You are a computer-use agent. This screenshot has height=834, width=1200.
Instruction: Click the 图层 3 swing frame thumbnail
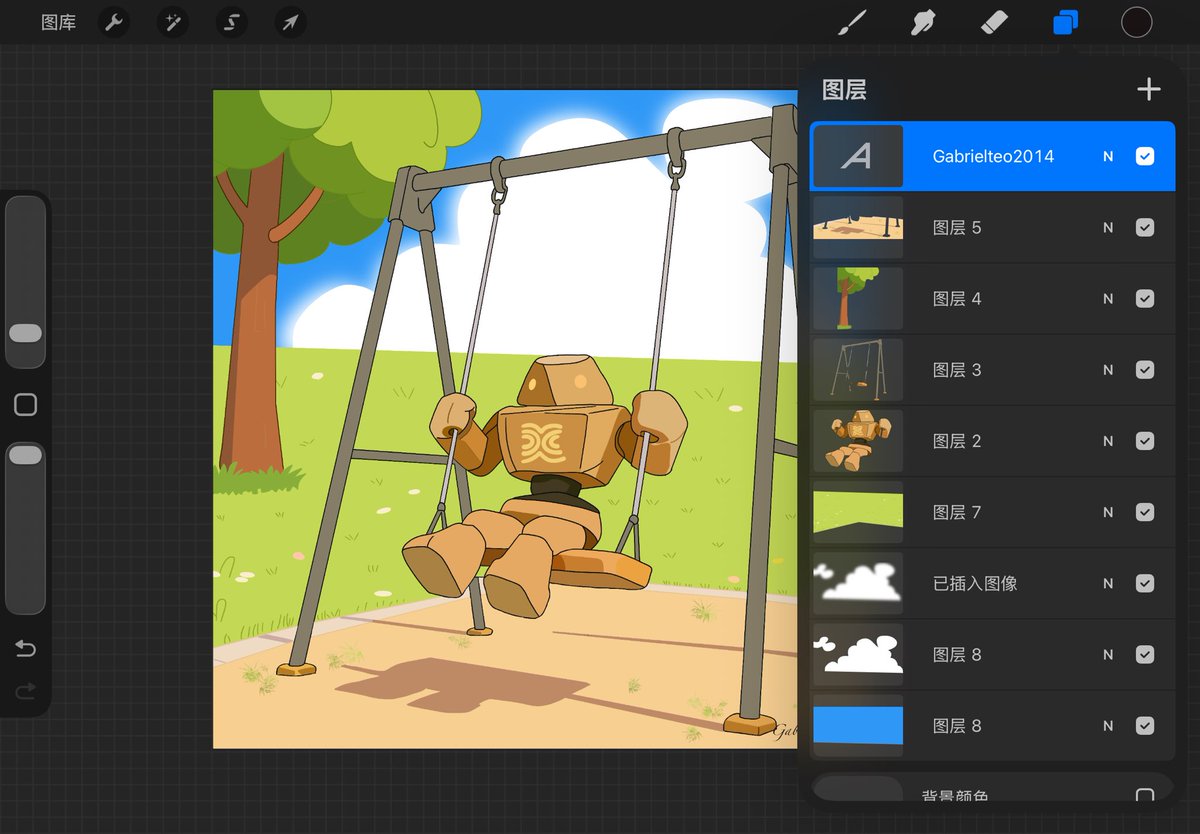pos(858,369)
